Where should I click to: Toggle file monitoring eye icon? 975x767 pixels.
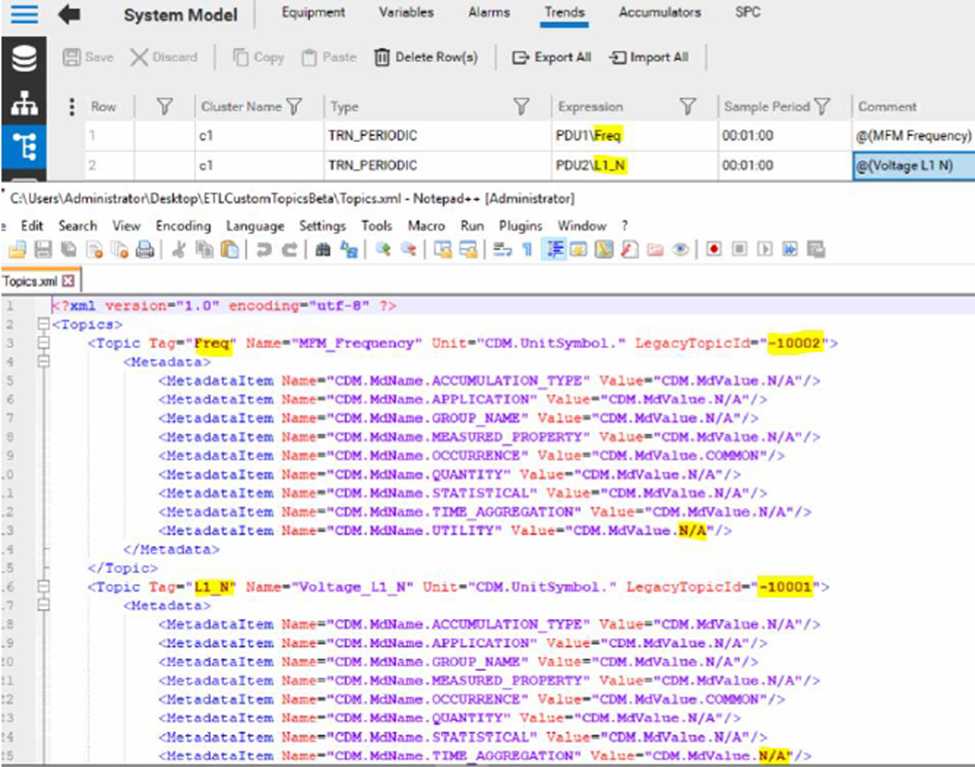[680, 250]
